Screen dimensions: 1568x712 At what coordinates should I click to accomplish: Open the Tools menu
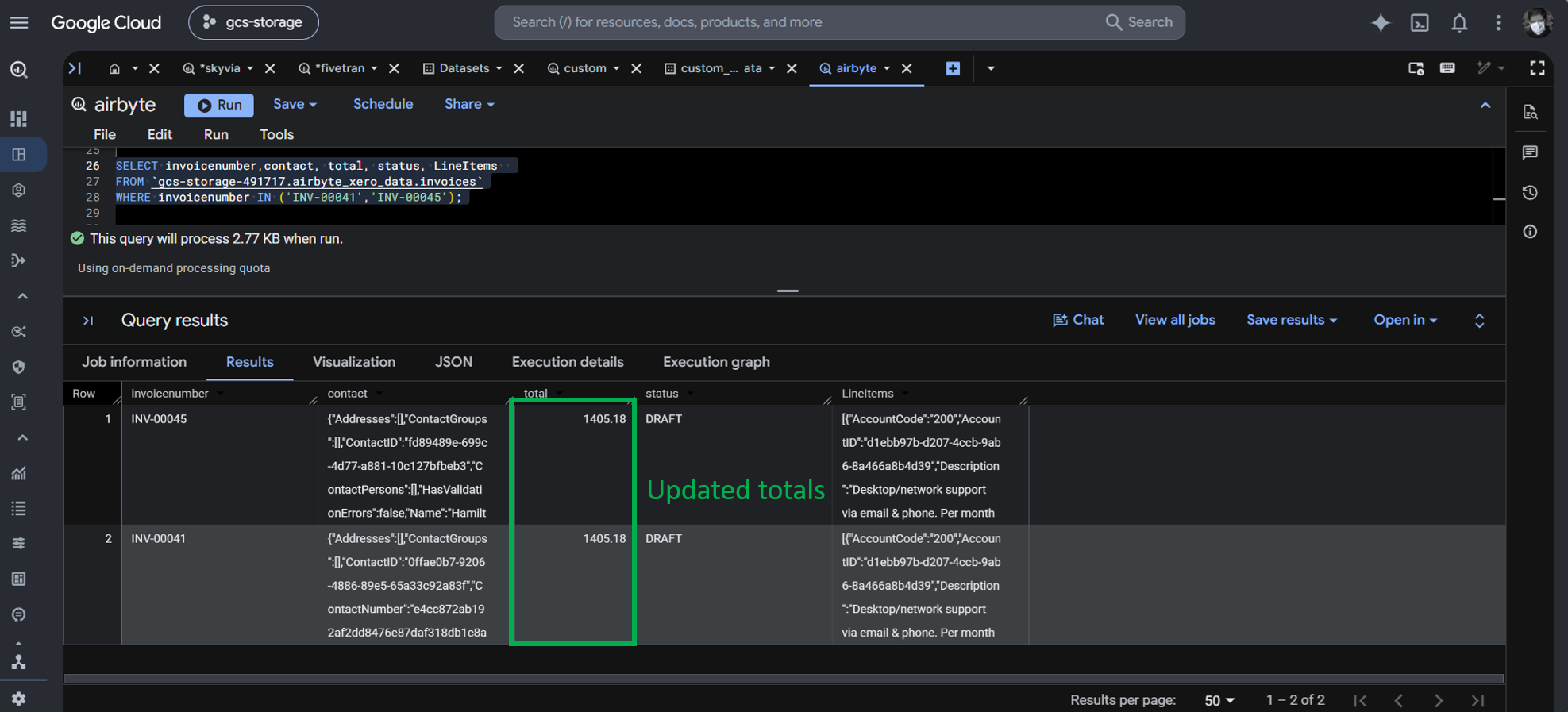pos(276,134)
